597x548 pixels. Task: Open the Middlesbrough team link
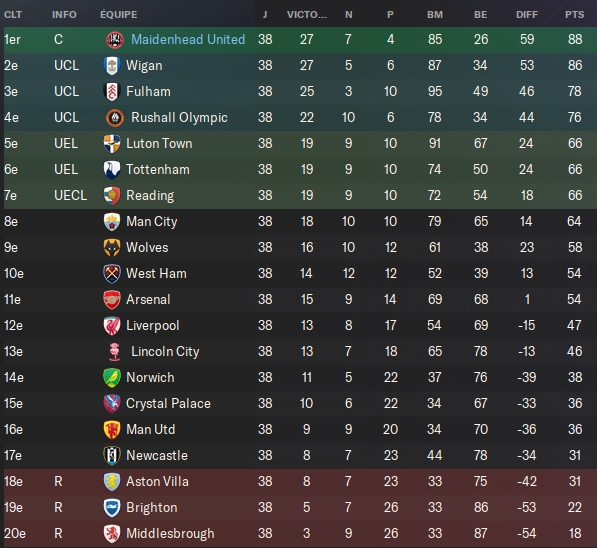tap(170, 534)
